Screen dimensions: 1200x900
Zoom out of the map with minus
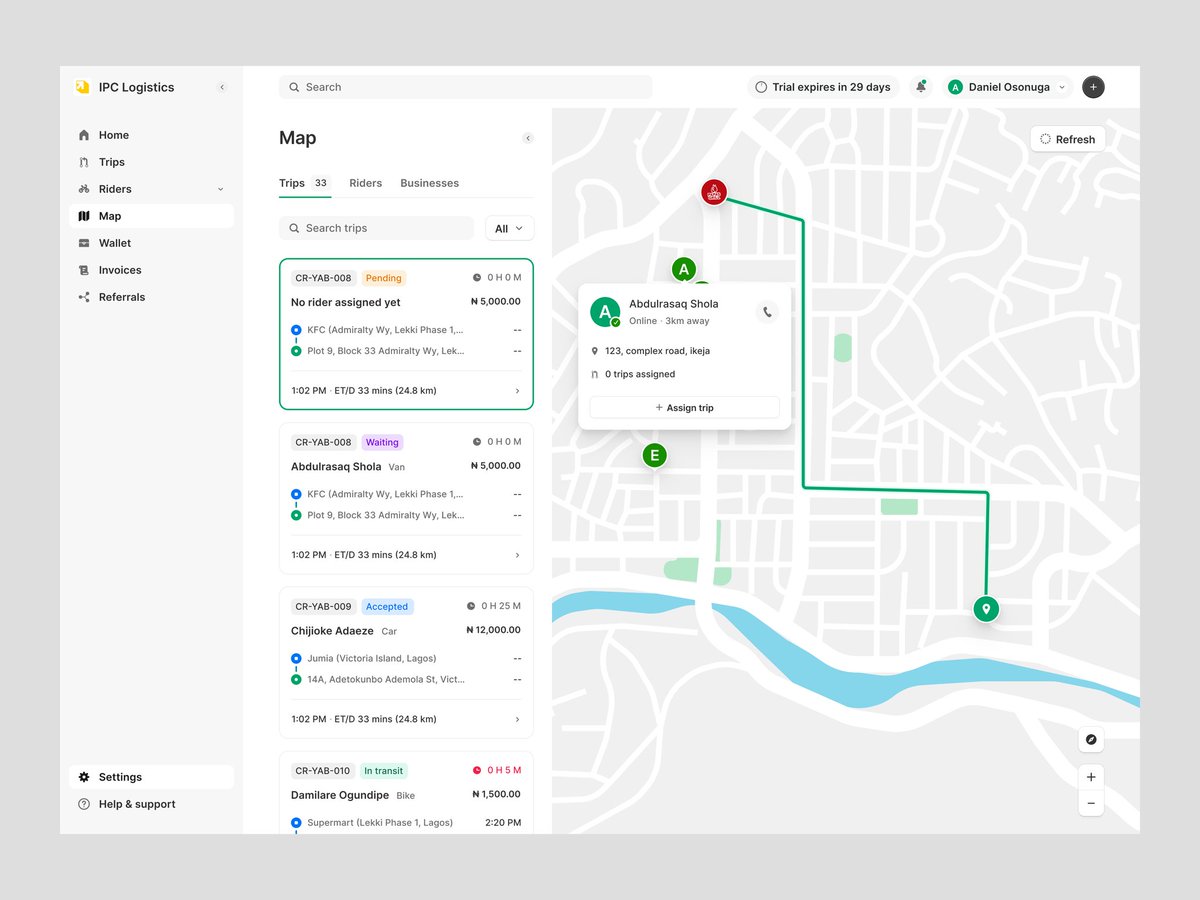[x=1091, y=803]
